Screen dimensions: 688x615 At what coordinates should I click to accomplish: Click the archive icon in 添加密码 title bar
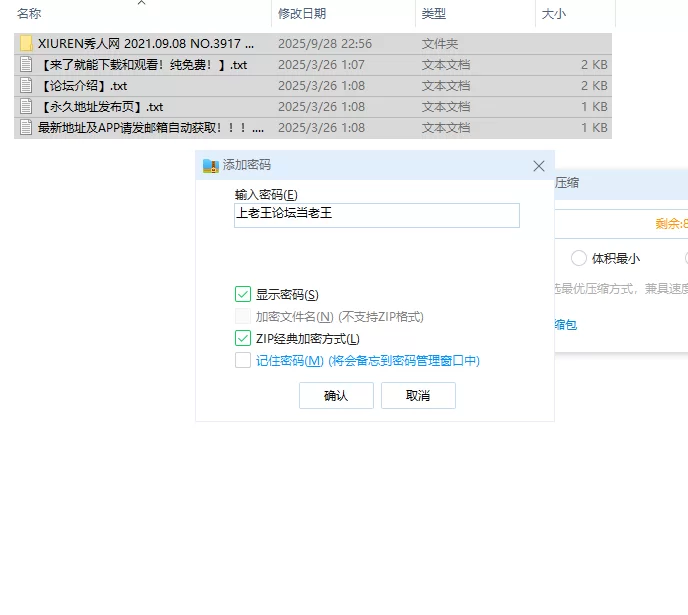coord(211,165)
